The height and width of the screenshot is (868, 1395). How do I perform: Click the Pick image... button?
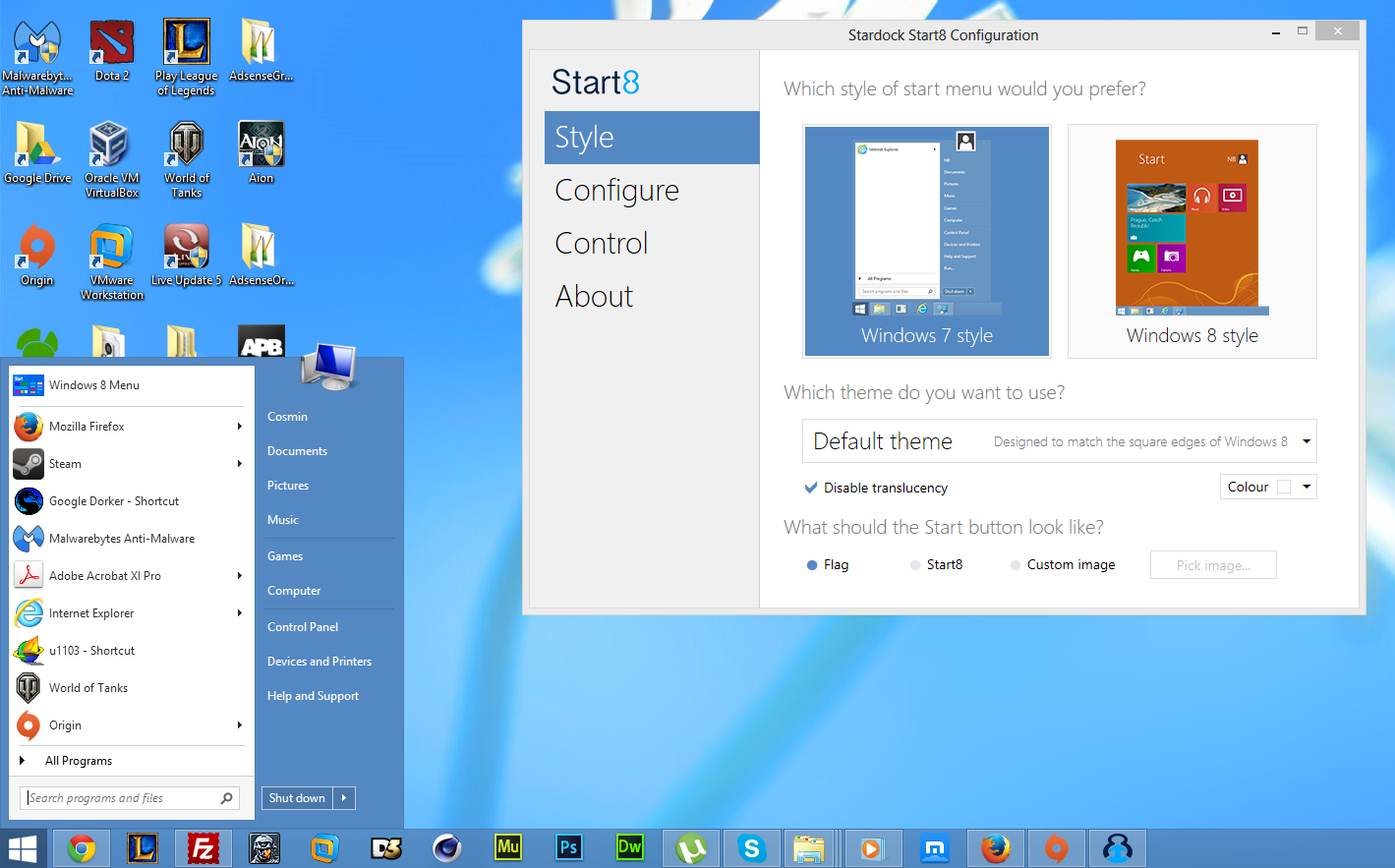(1213, 565)
